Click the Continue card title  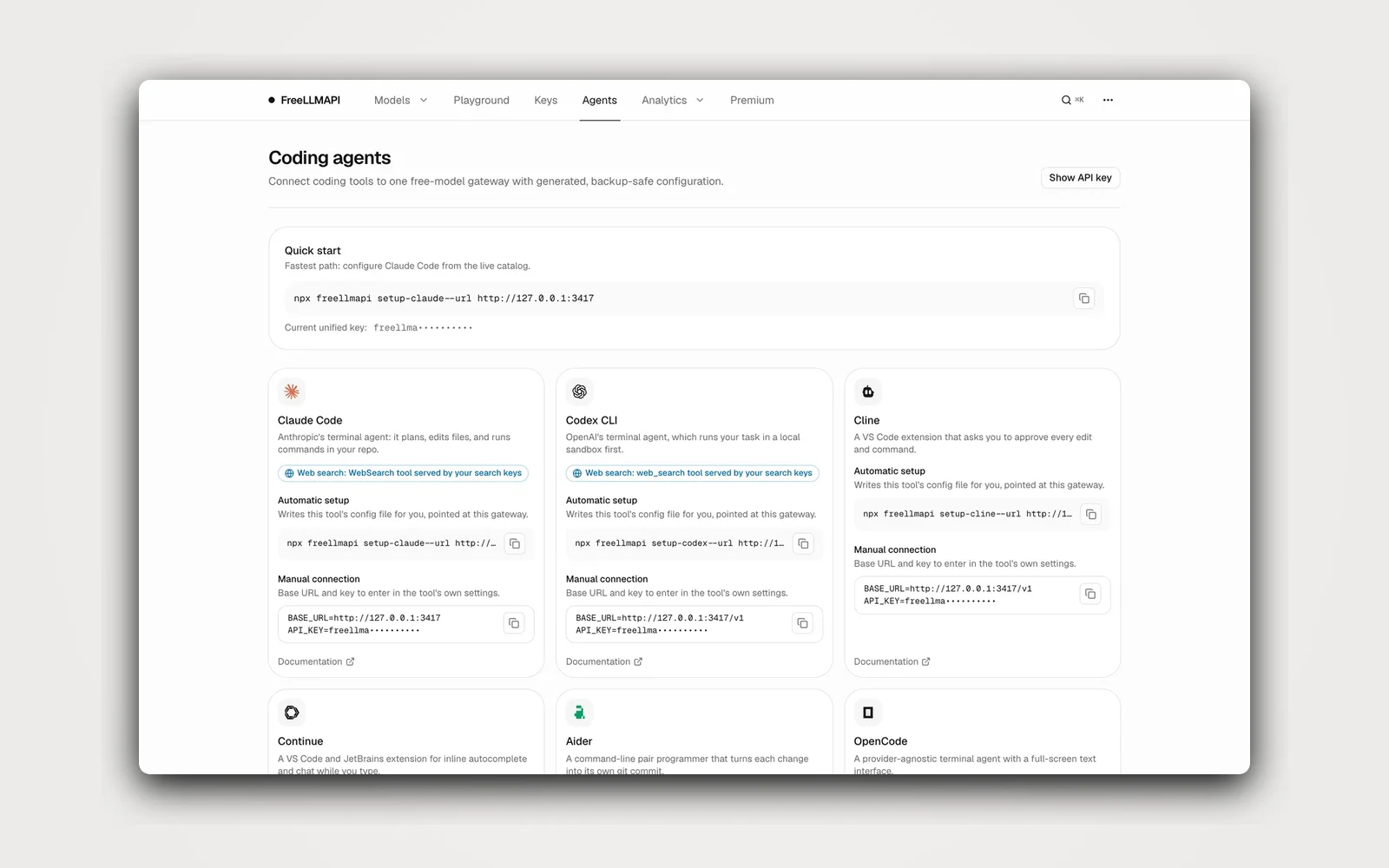click(x=300, y=741)
